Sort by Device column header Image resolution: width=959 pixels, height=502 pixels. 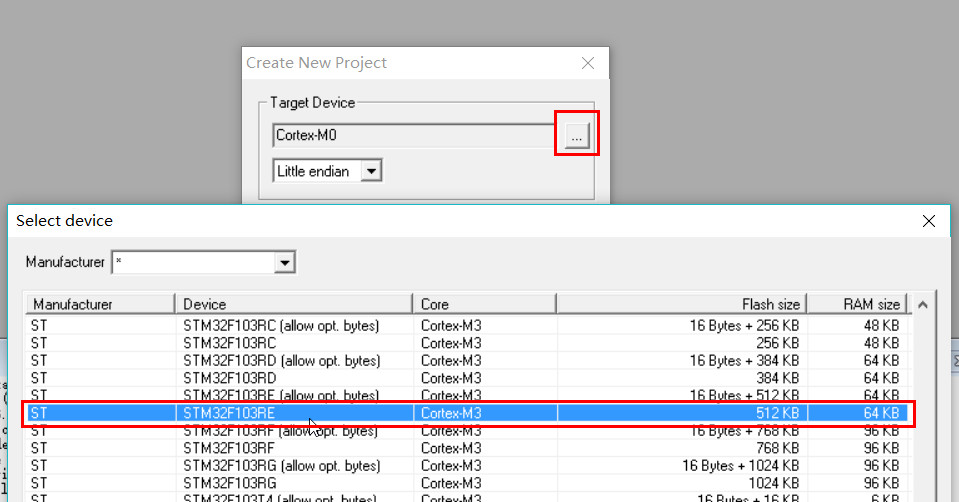[294, 304]
